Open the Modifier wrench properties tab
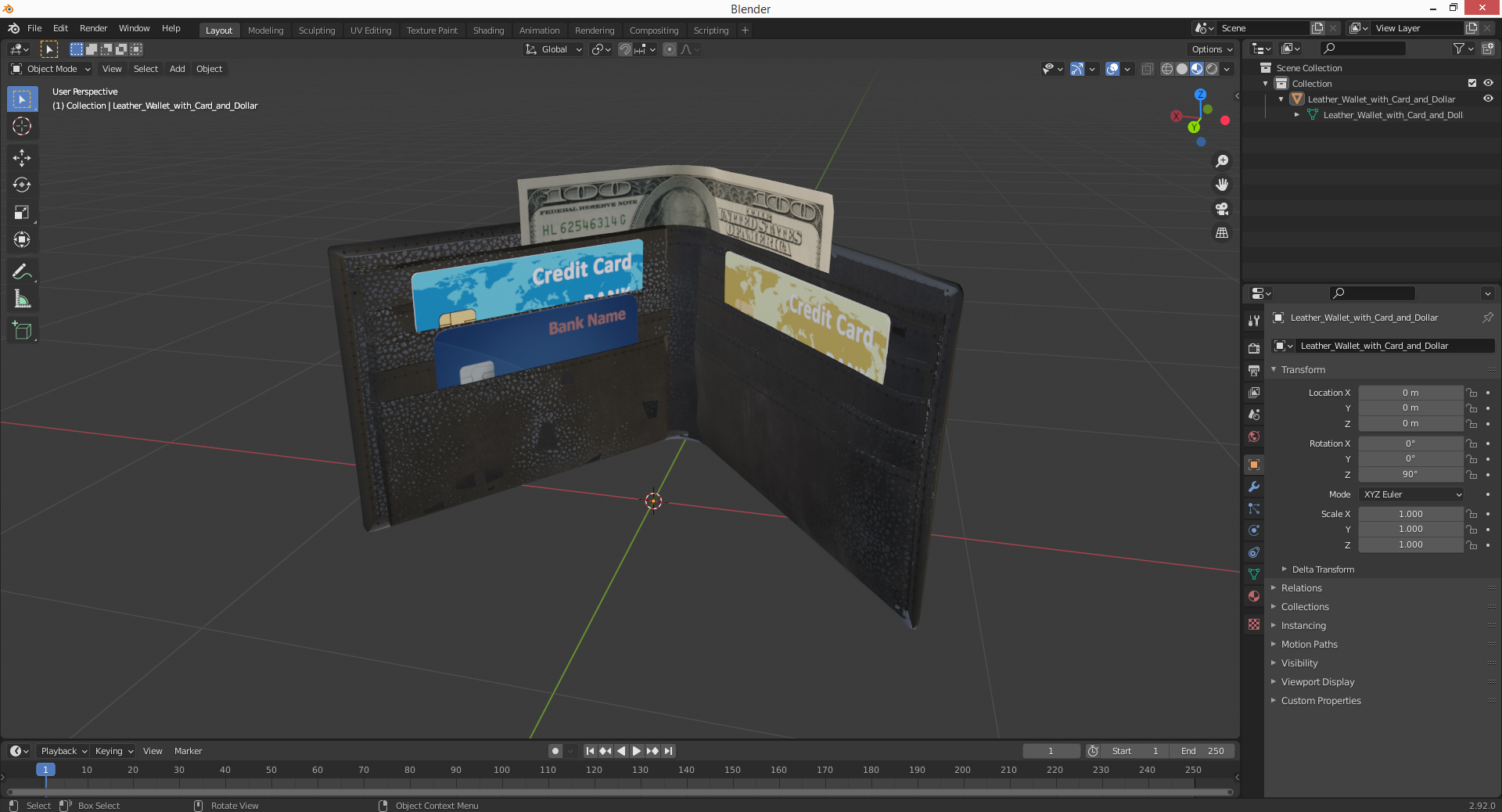This screenshot has height=812, width=1502. pyautogui.click(x=1254, y=487)
